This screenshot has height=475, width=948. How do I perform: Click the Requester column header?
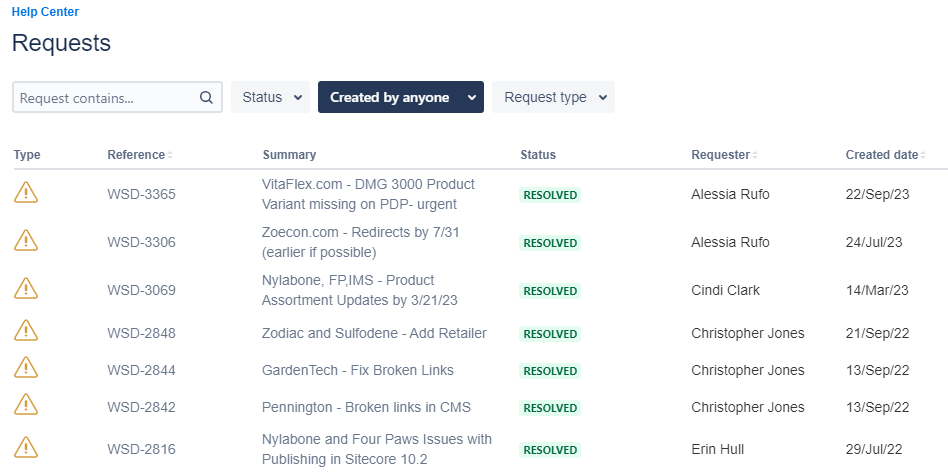click(x=721, y=155)
